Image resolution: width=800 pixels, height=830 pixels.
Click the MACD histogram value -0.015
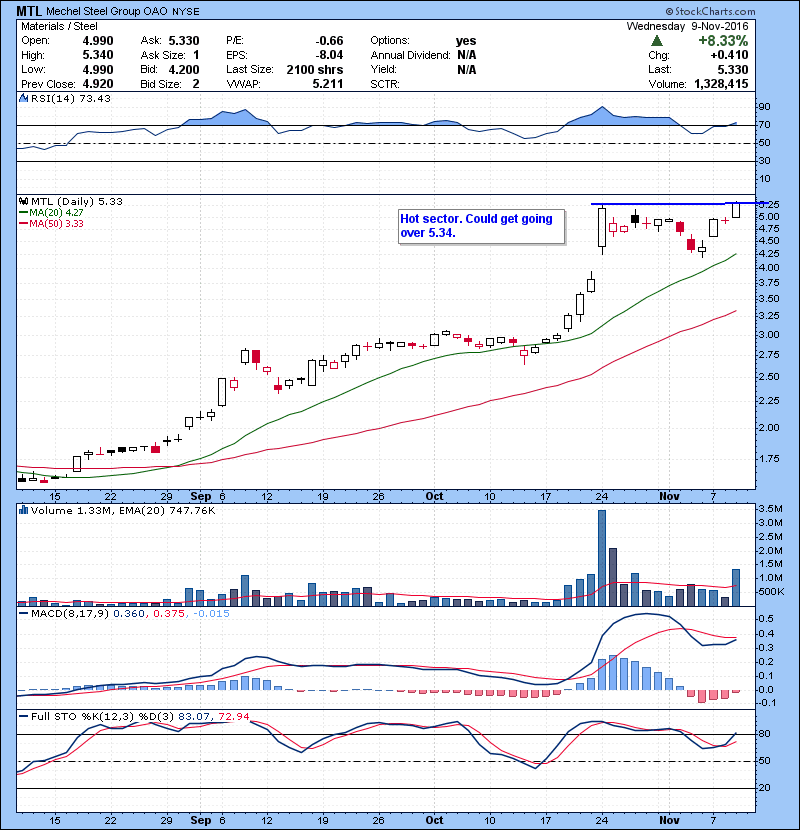211,614
